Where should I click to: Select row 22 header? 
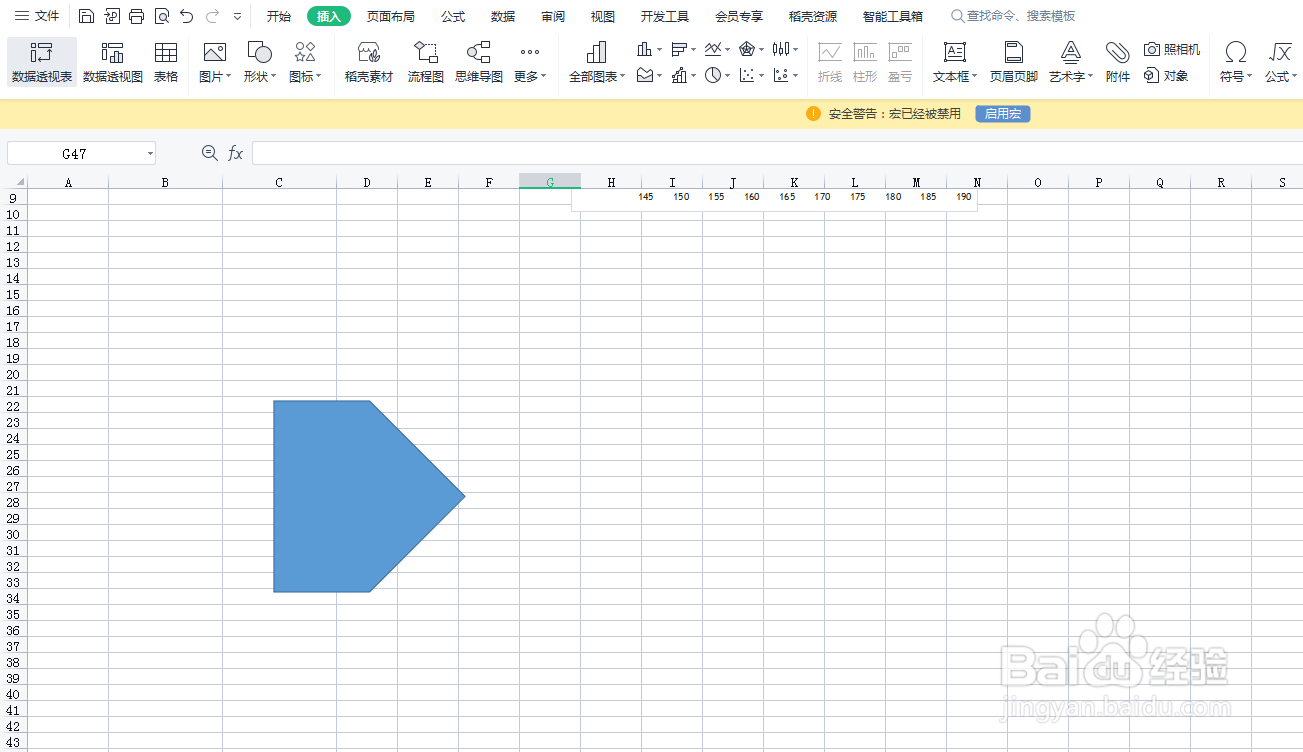click(x=14, y=406)
